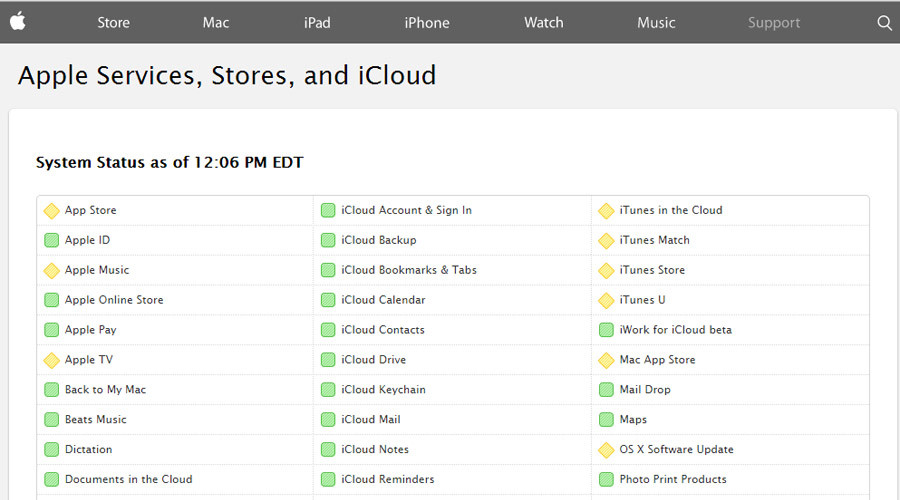This screenshot has height=500, width=900.
Task: Click the green square beside Apple Online Store
Action: tap(52, 300)
